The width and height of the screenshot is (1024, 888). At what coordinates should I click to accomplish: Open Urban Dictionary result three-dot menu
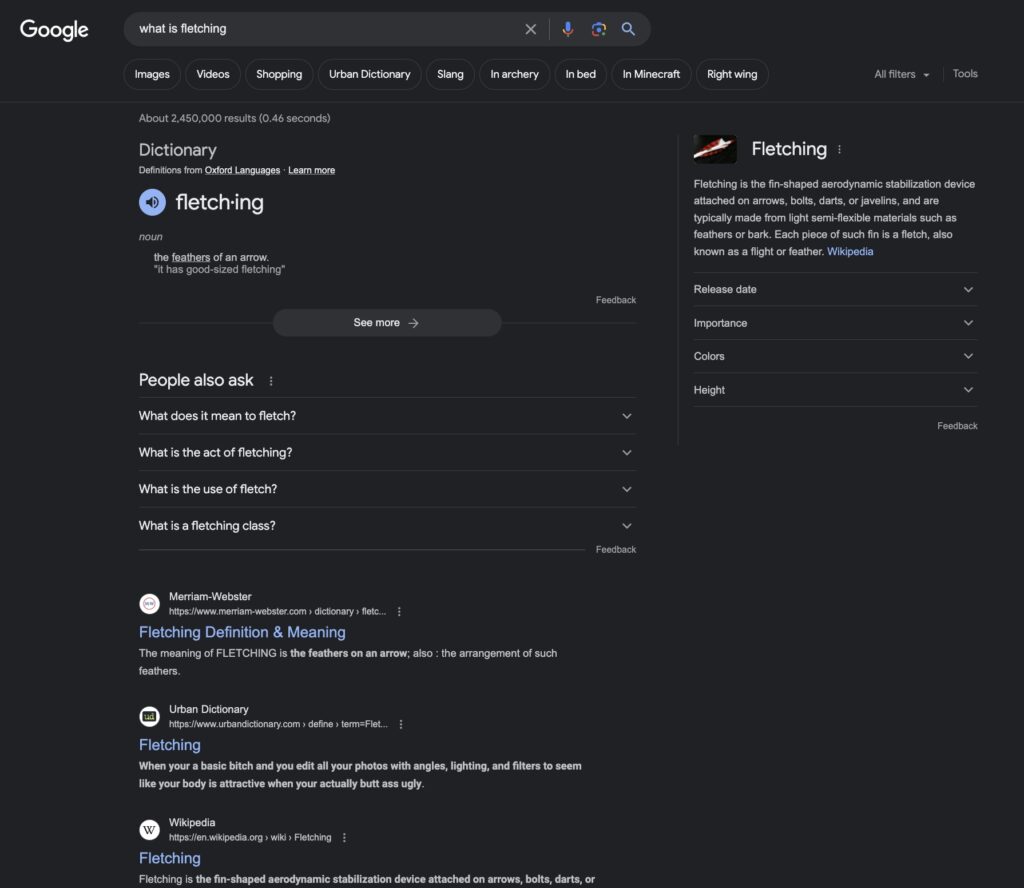(x=401, y=724)
